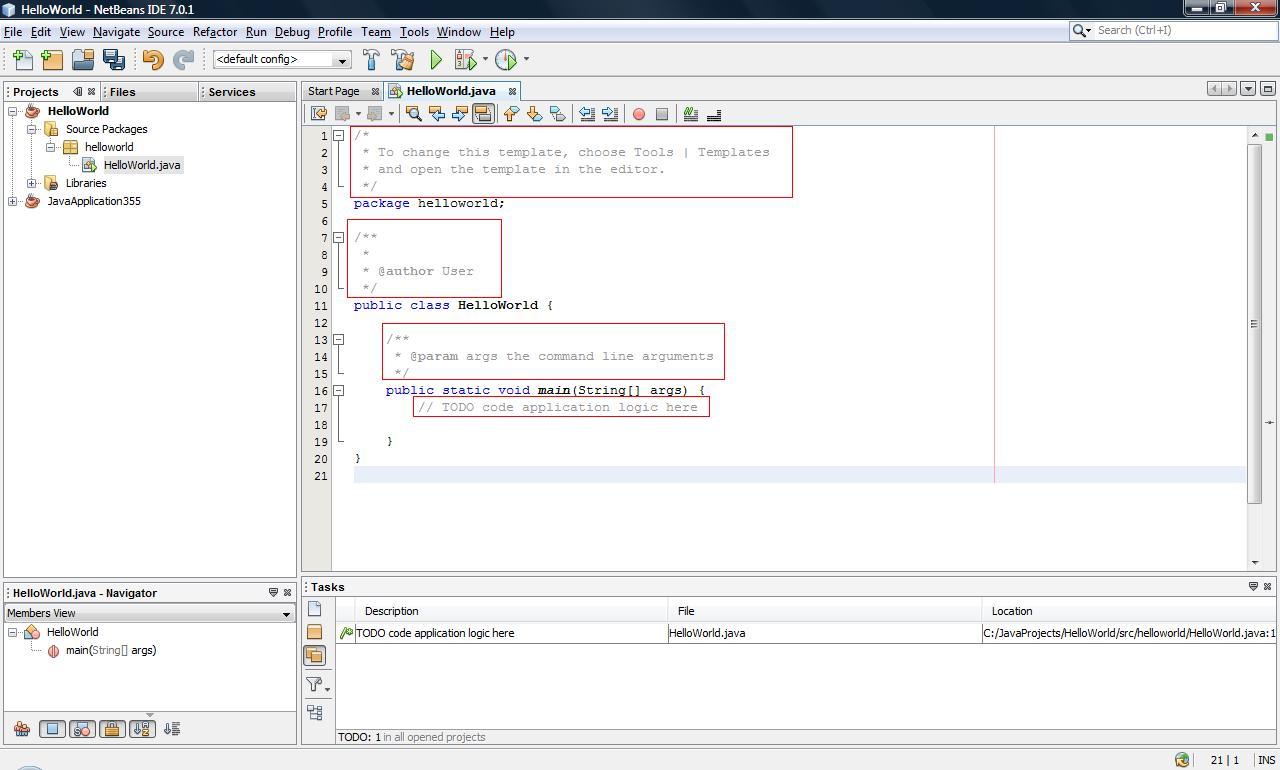Screen dimensions: 1280x770
Task: Open Profile Main Project dropdown arrow
Action: 526,60
